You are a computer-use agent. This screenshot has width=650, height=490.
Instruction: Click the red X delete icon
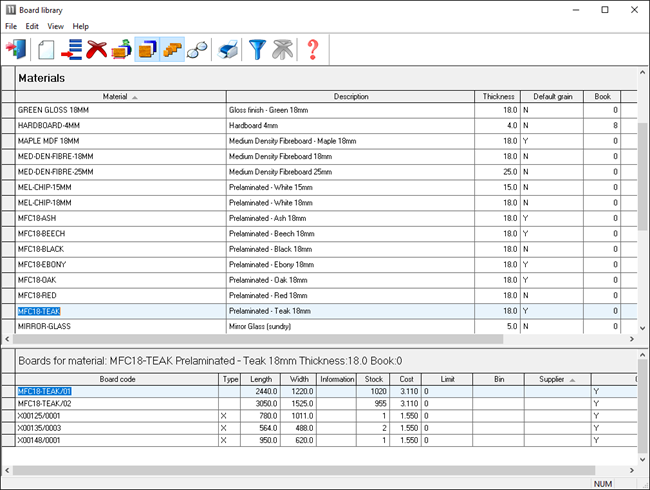96,49
